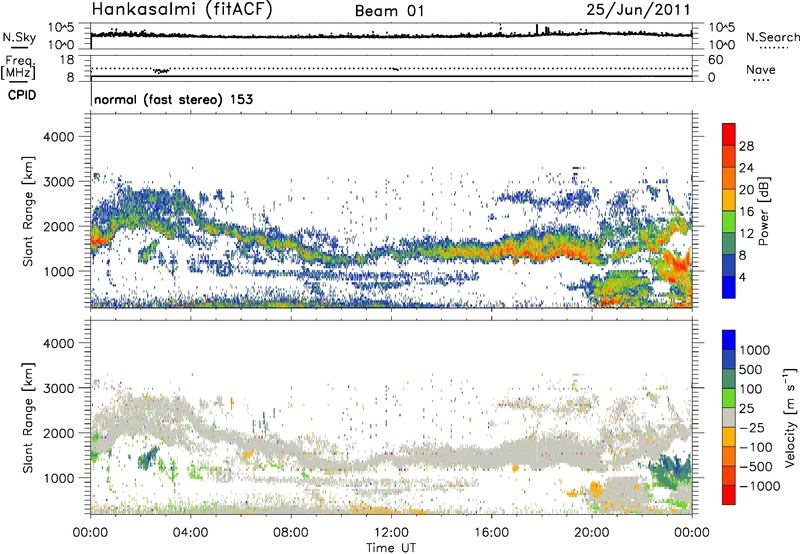
Task: Select the "12" label on Power colorbar
Action: [746, 234]
